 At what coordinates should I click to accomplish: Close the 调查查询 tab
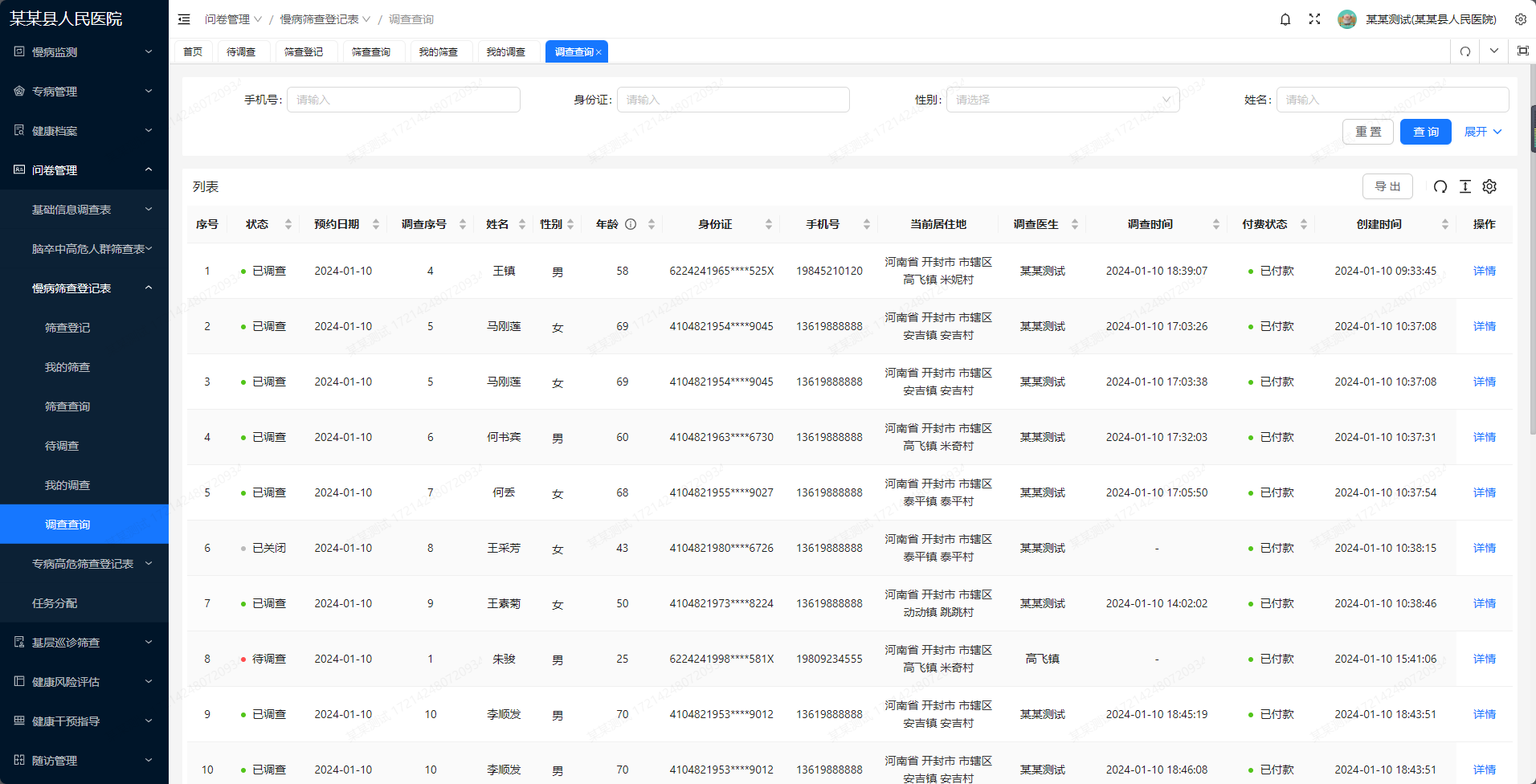click(598, 52)
